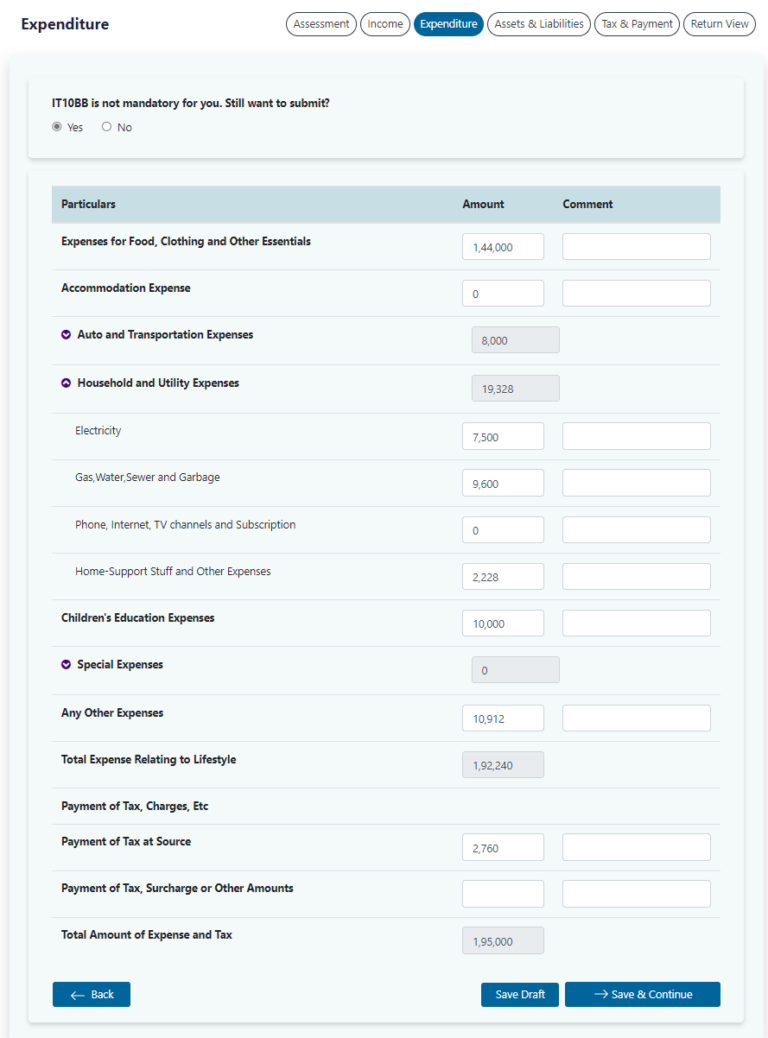Image resolution: width=768 pixels, height=1038 pixels.
Task: Focus the Children's Education Expenses amount
Action: (x=502, y=623)
